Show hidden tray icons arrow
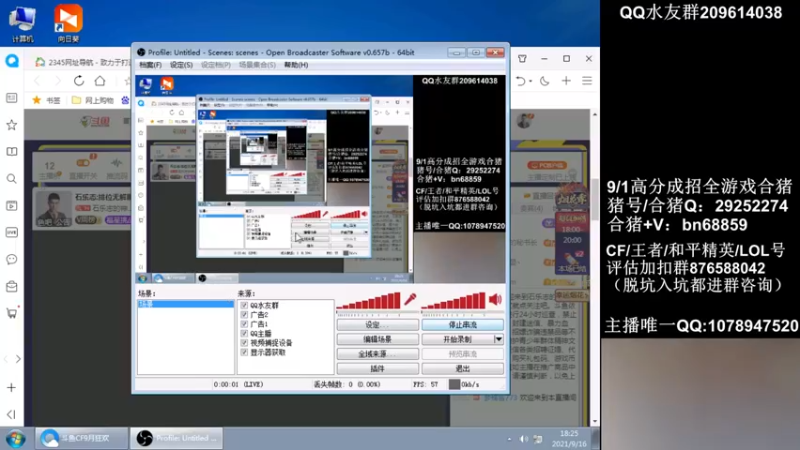The width and height of the screenshot is (800, 450). pos(509,439)
